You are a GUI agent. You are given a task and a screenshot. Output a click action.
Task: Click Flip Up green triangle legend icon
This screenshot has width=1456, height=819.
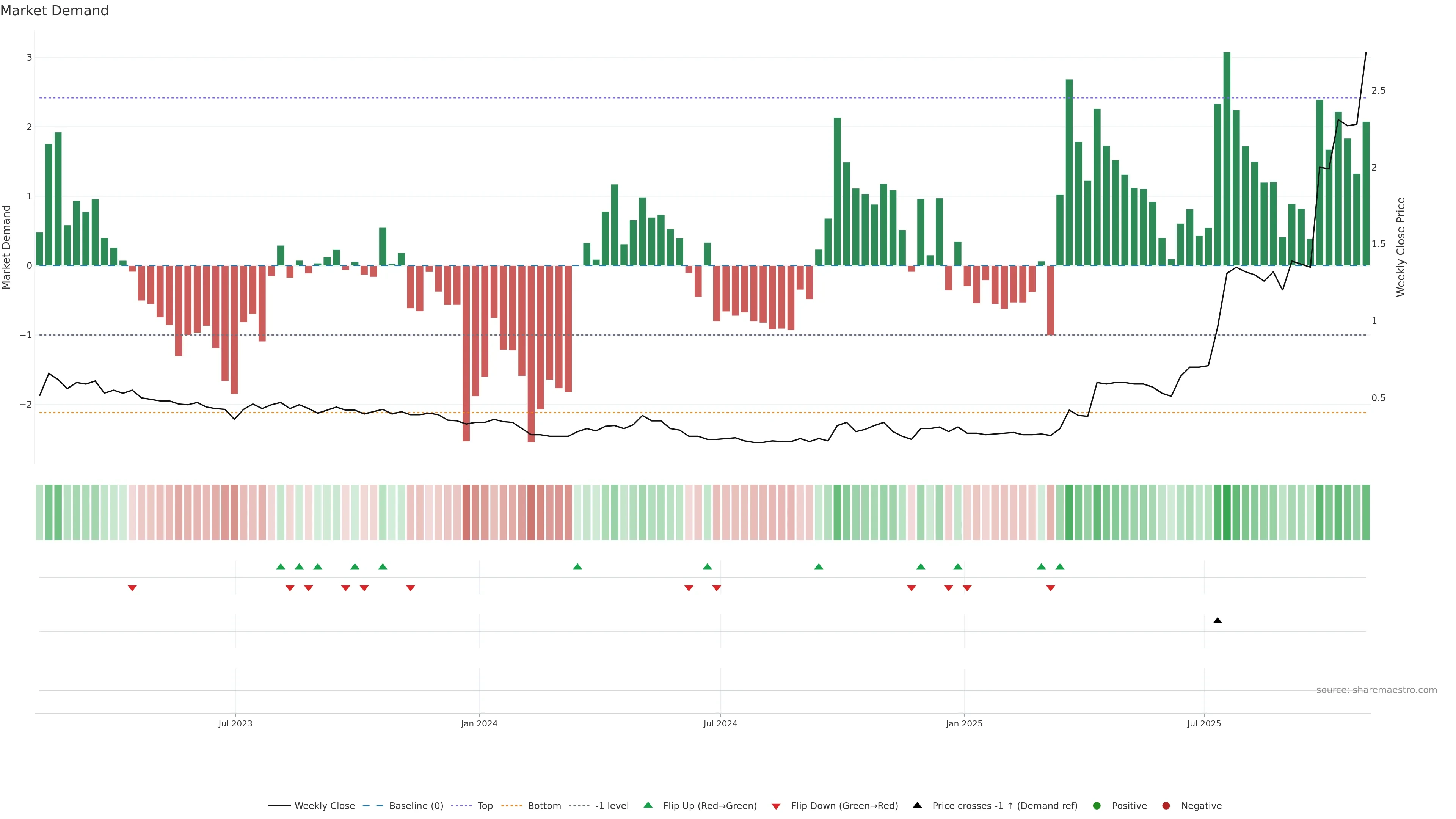(x=648, y=805)
